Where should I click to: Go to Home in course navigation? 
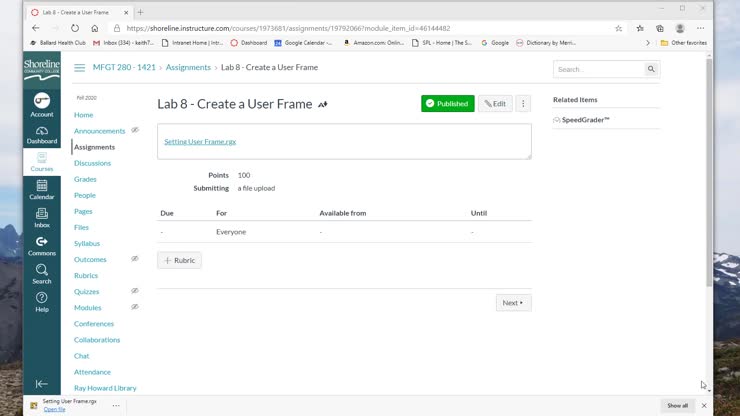pyautogui.click(x=84, y=115)
